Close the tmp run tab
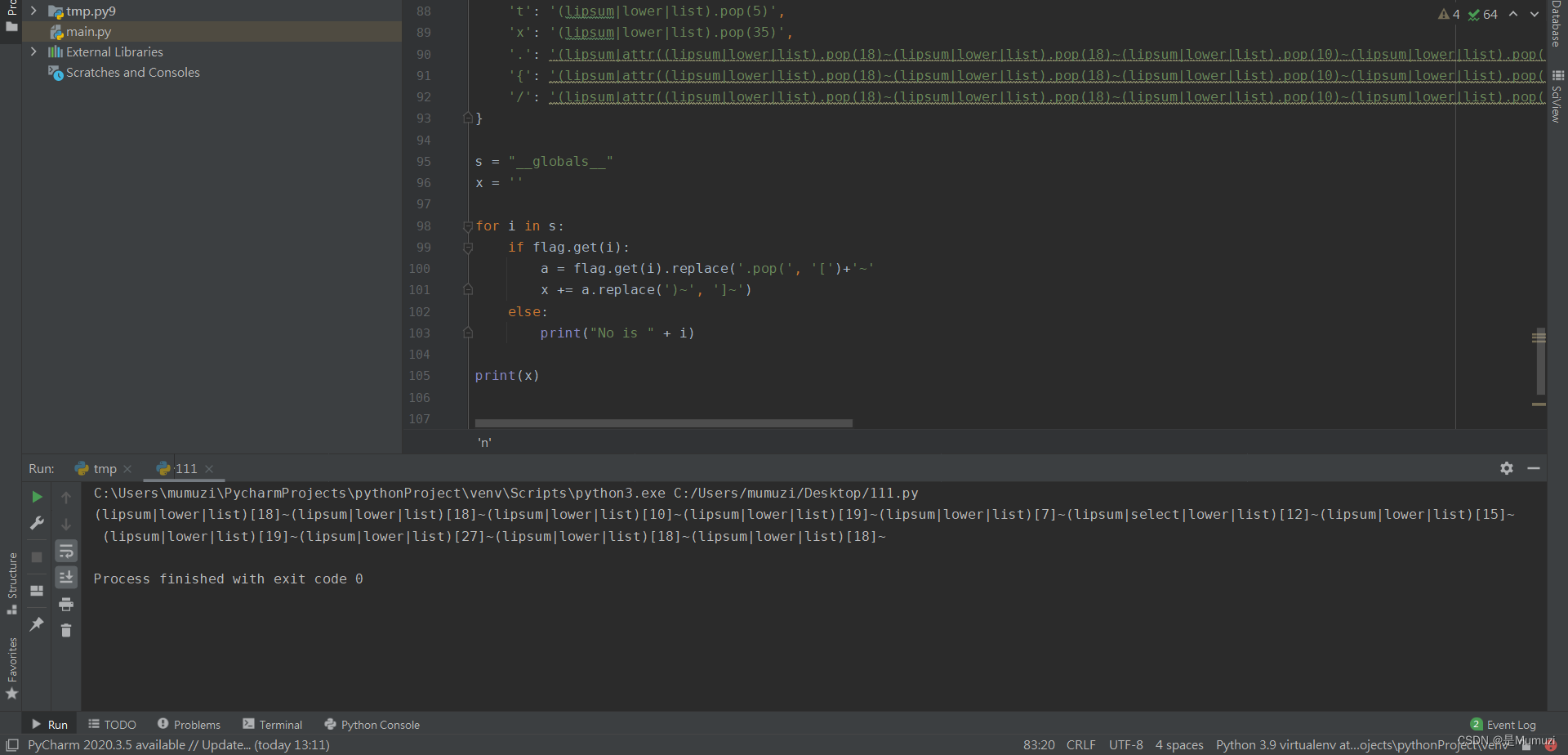1568x755 pixels. 127,469
